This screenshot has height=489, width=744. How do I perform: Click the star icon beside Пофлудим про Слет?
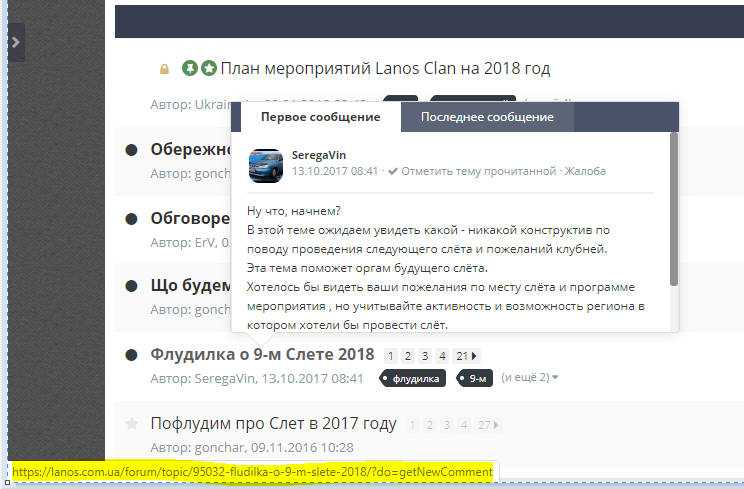coord(131,424)
